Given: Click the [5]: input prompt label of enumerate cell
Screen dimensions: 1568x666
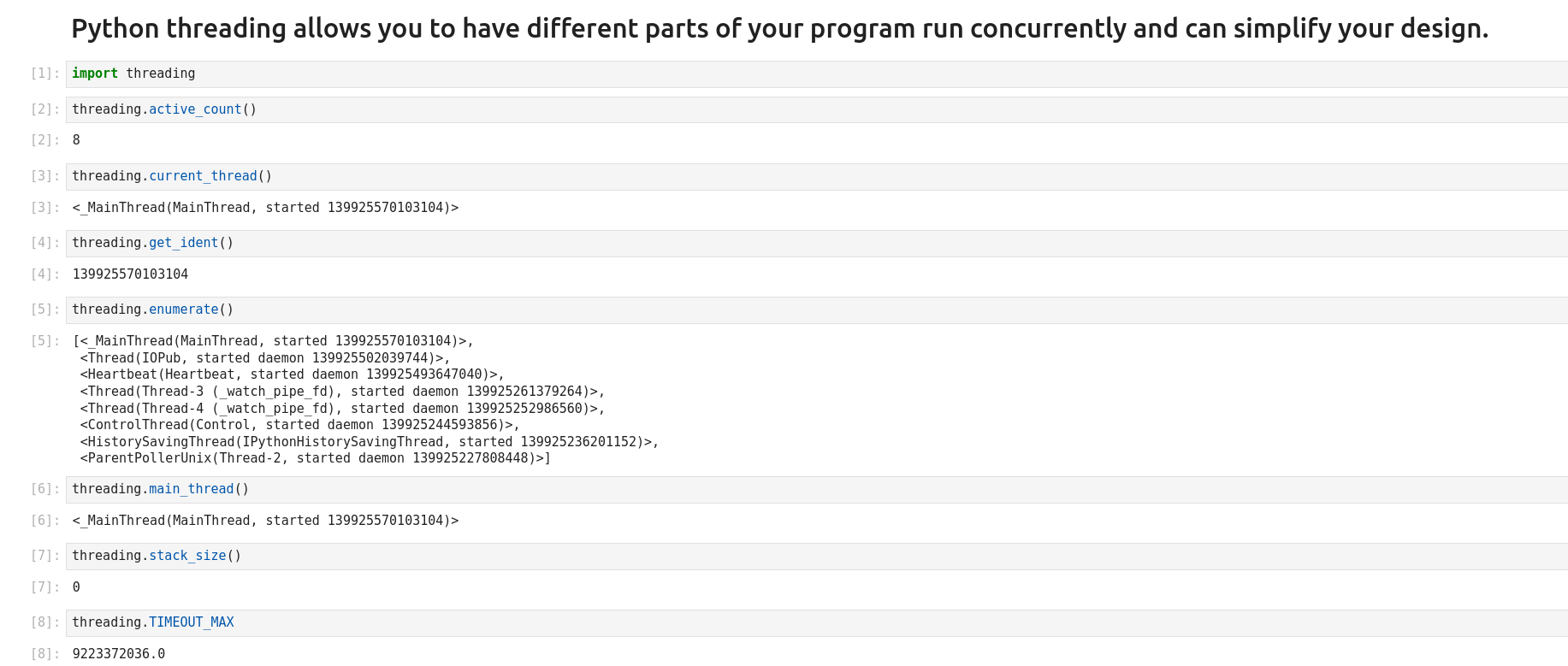Looking at the screenshot, I should click(45, 309).
